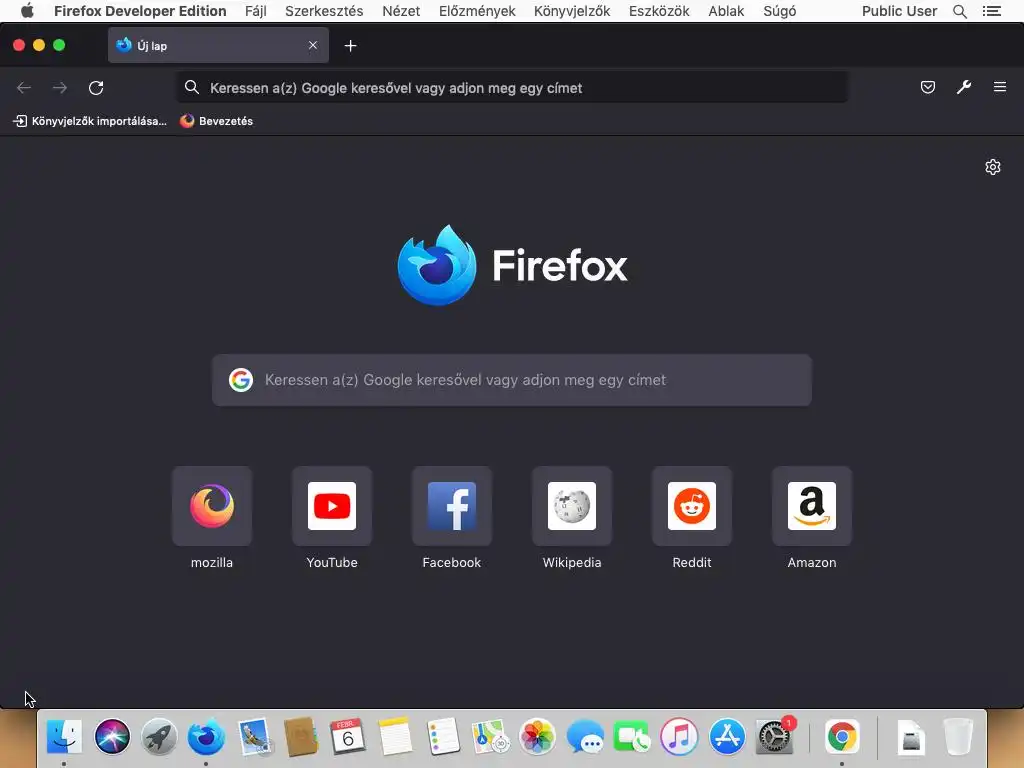Open Messages in the dock
Viewport: 1024px width, 768px height.
coord(585,737)
